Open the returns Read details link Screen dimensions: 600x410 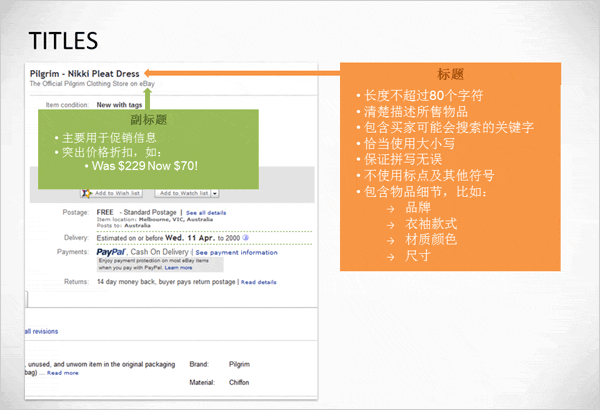tap(259, 282)
